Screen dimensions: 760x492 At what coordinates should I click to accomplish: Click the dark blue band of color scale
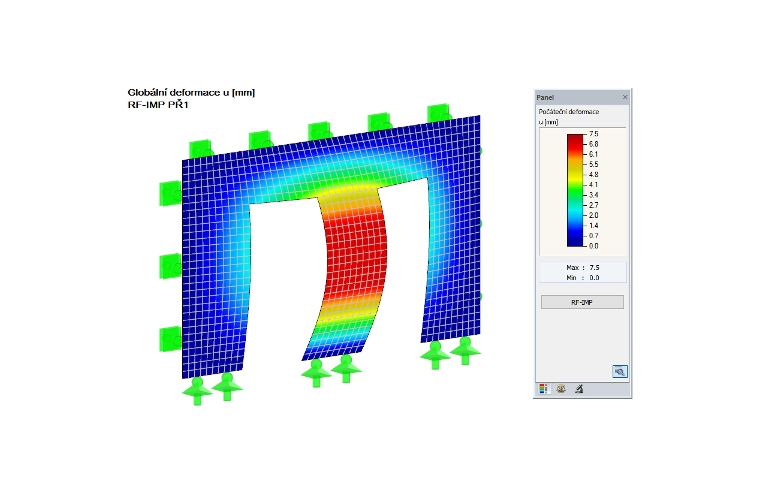click(x=575, y=238)
